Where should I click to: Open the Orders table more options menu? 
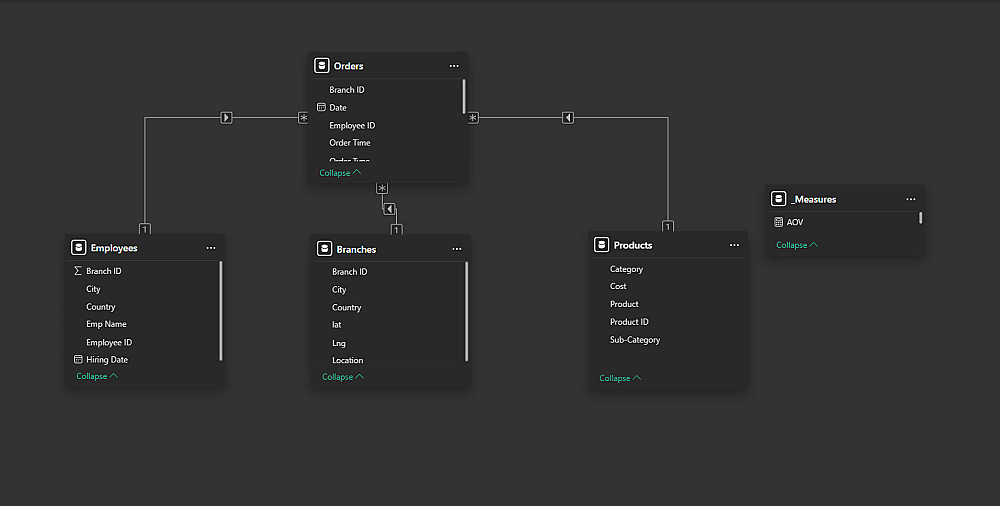point(454,66)
